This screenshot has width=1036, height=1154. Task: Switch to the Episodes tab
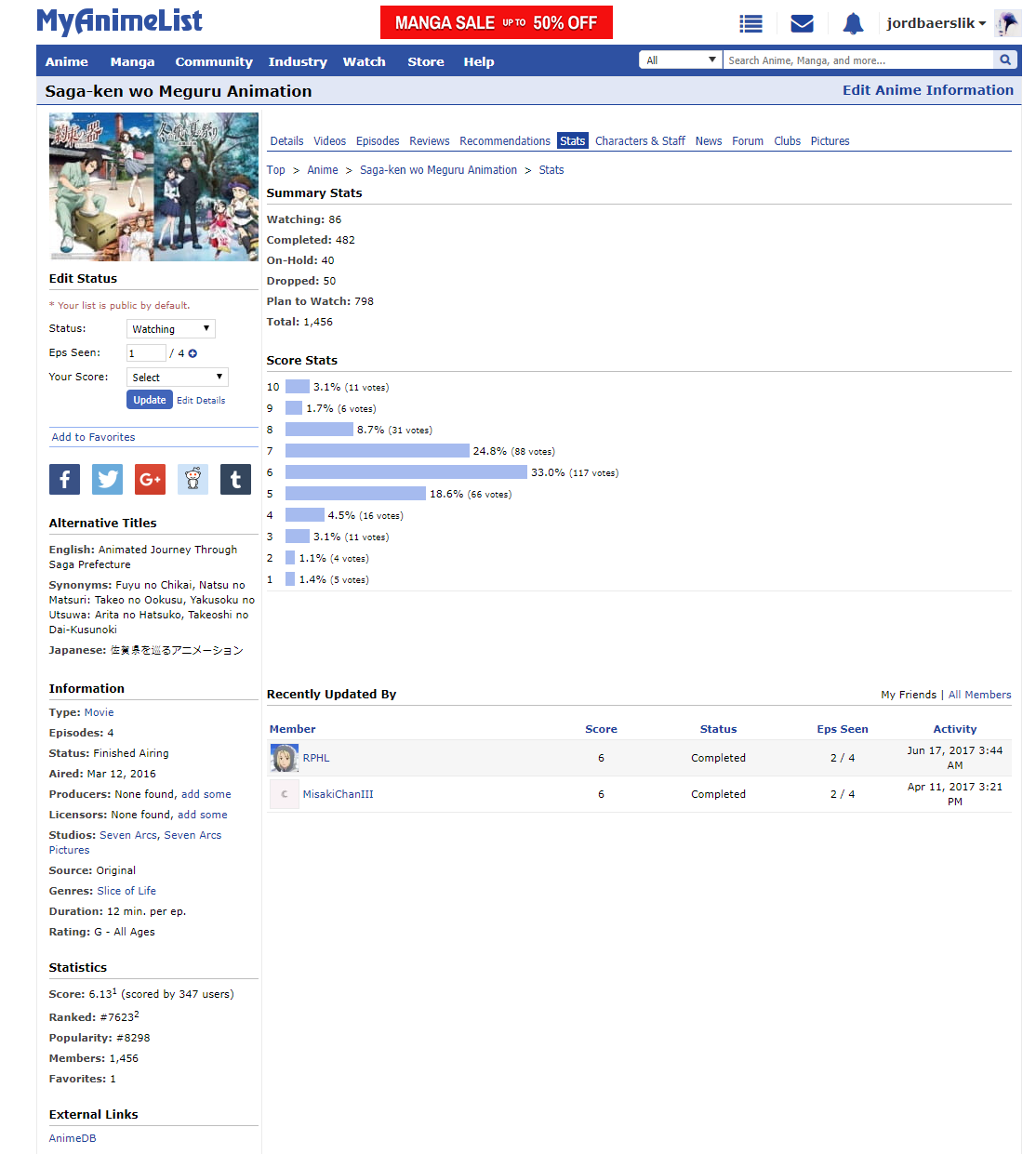[378, 141]
